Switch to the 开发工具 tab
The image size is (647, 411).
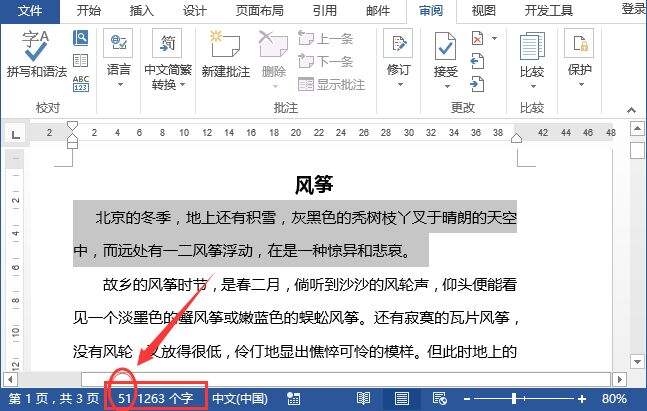549,11
